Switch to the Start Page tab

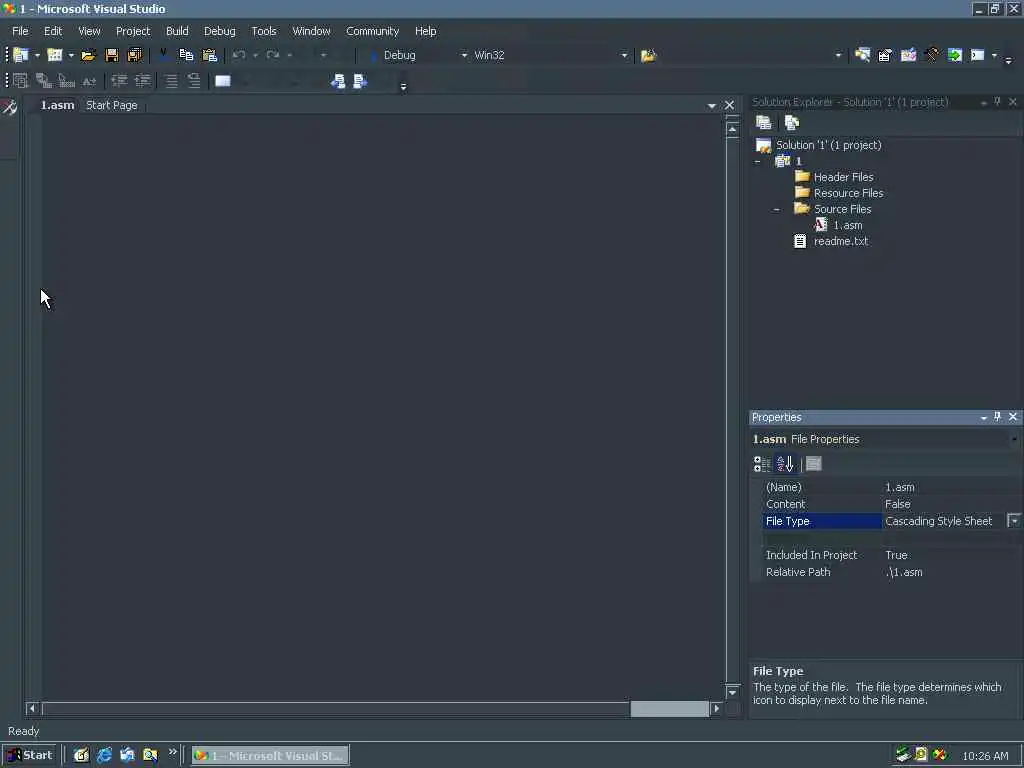click(x=112, y=105)
